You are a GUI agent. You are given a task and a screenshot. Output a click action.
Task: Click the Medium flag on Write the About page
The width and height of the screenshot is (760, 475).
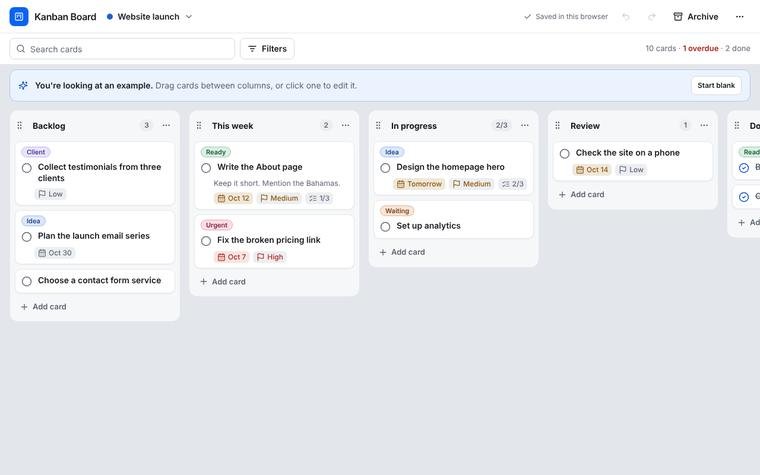(x=279, y=198)
